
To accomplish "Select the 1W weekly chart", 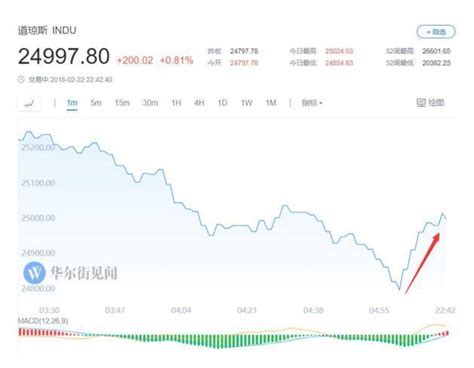I will pyautogui.click(x=247, y=103).
